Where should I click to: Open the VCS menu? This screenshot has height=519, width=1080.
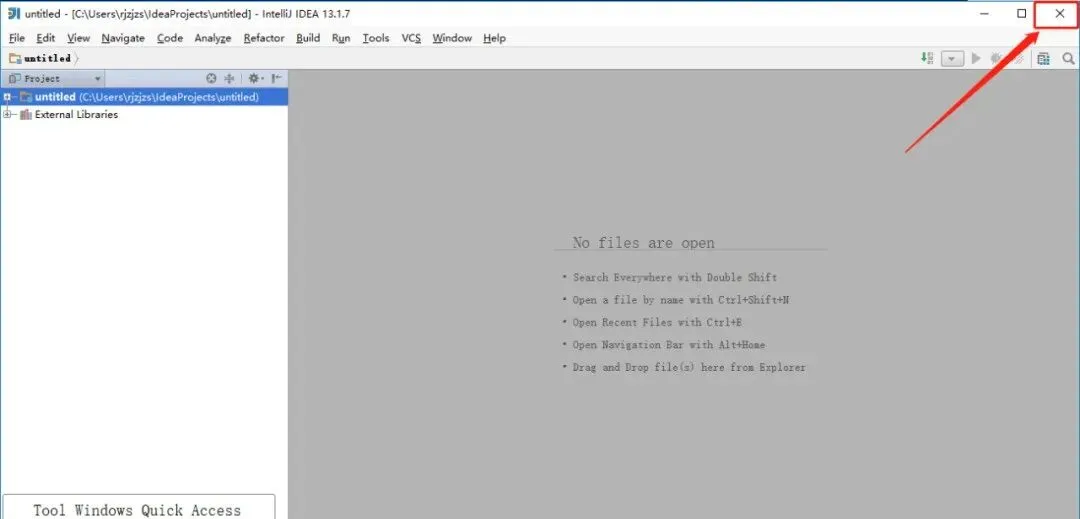pyautogui.click(x=411, y=38)
